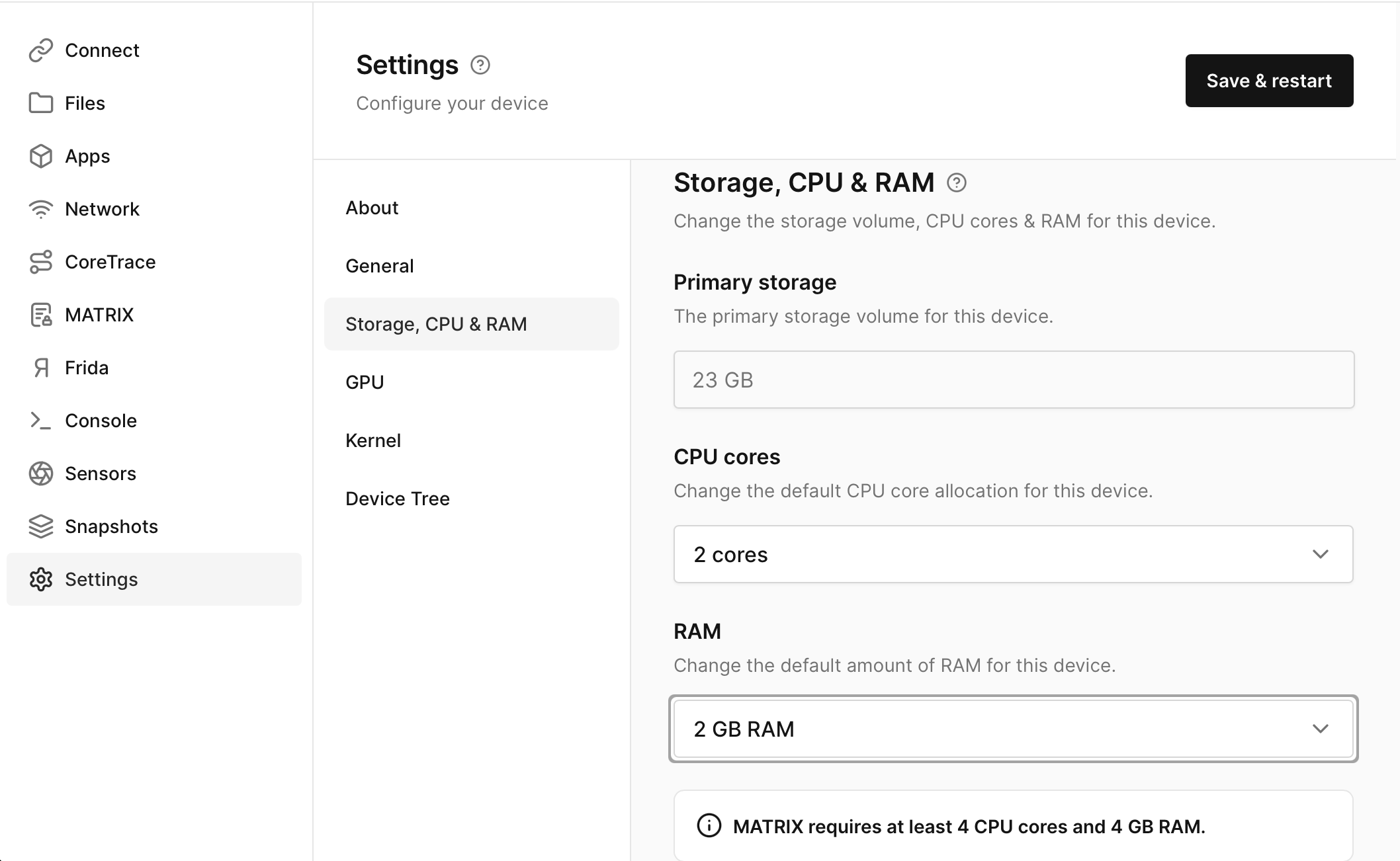This screenshot has width=1400, height=861.
Task: Open the CPU cores dropdown
Action: tap(1013, 554)
